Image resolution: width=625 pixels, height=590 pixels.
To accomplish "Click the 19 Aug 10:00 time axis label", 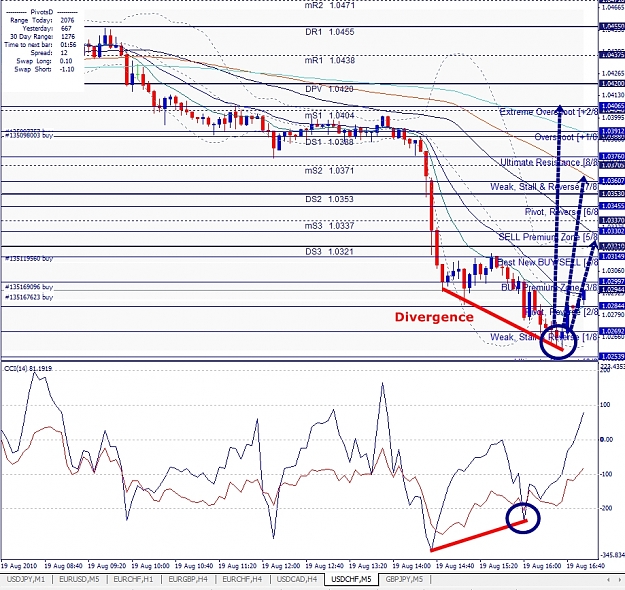I will click(150, 566).
